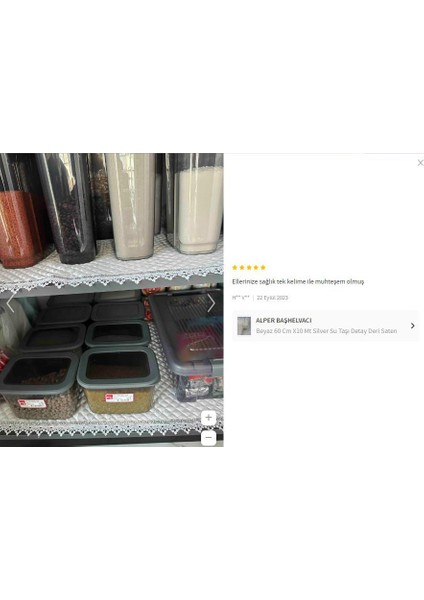Open seller ALPER BAŞHELVACI
The image size is (424, 600).
click(284, 320)
